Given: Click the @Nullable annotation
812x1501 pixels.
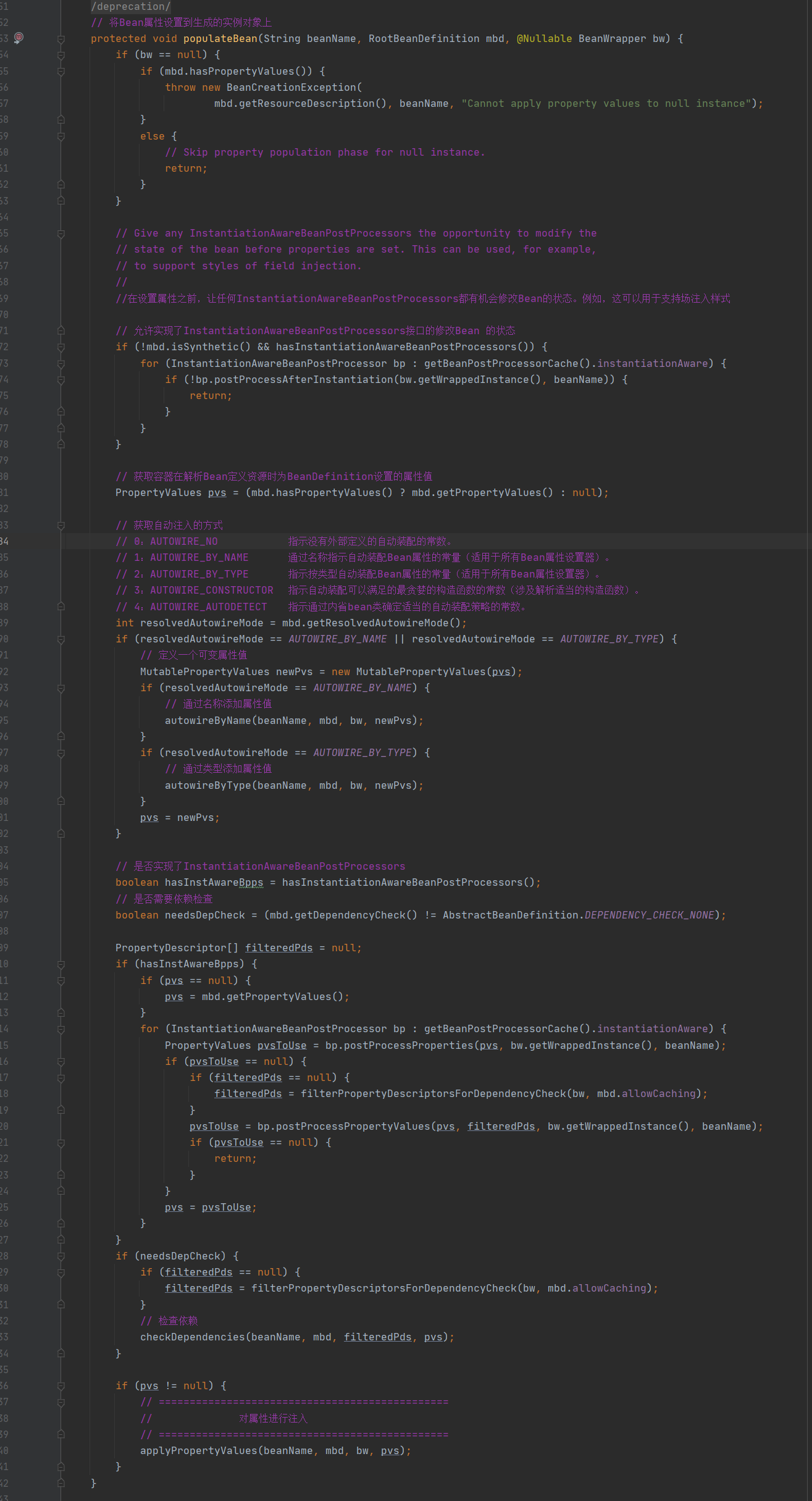Looking at the screenshot, I should coord(544,38).
